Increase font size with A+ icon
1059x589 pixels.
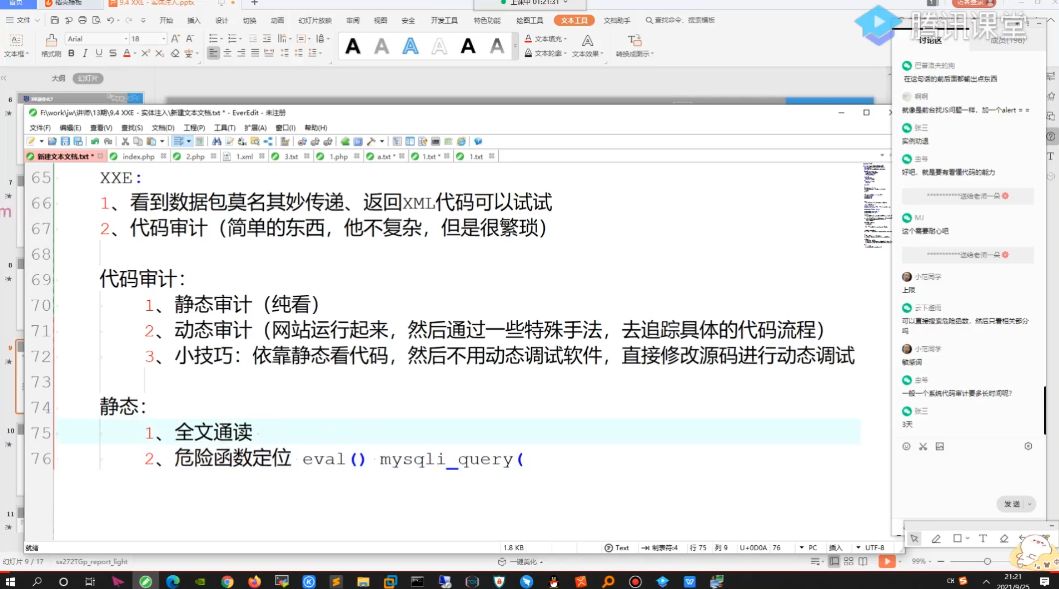point(175,39)
